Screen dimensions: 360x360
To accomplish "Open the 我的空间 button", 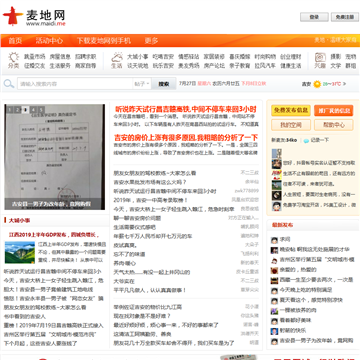I will (291, 125).
